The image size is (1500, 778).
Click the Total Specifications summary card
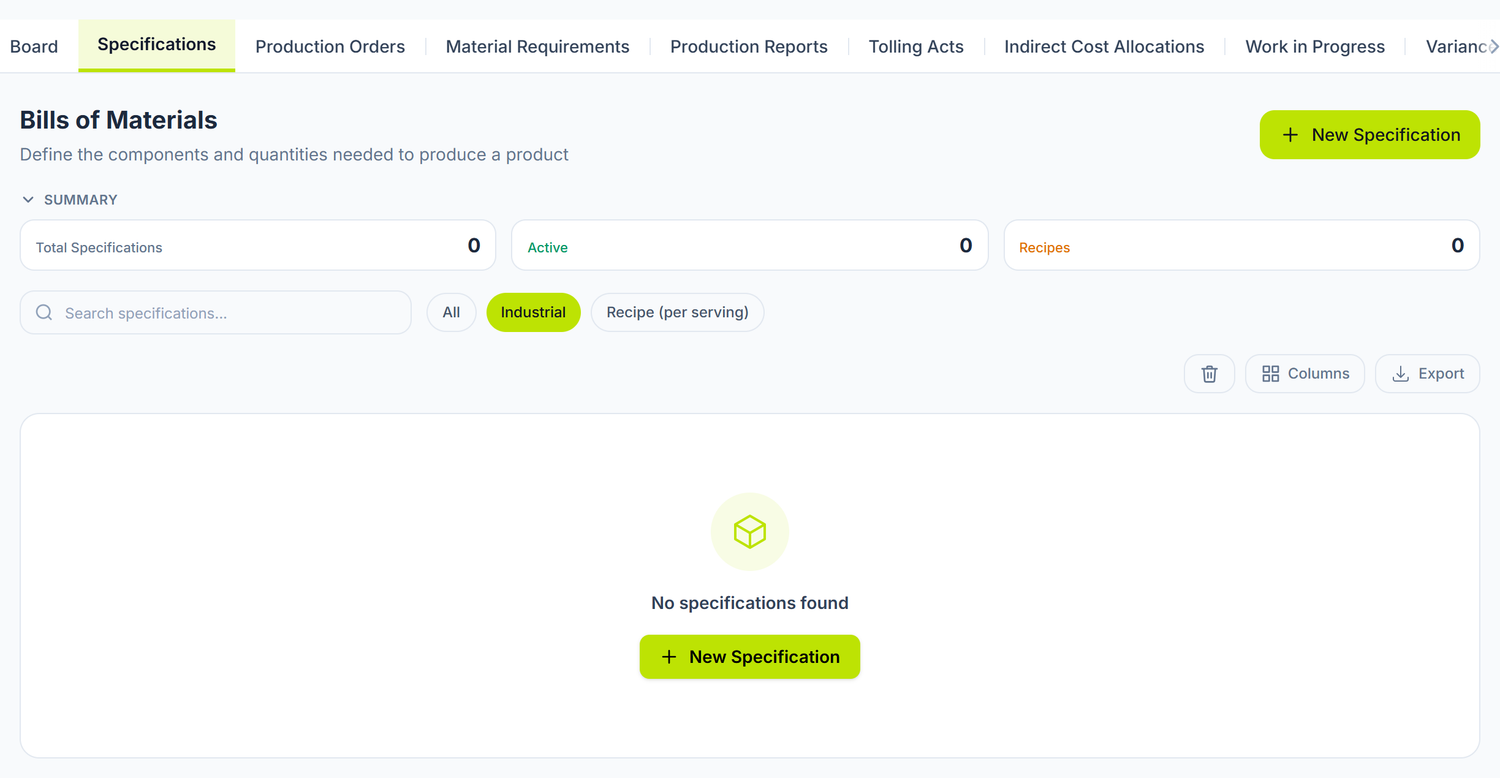[x=258, y=245]
